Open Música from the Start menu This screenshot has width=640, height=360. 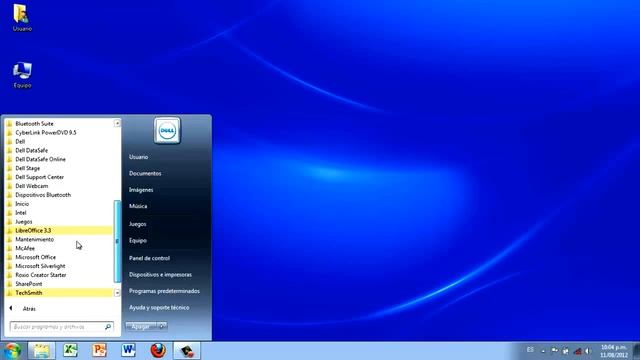coord(138,206)
